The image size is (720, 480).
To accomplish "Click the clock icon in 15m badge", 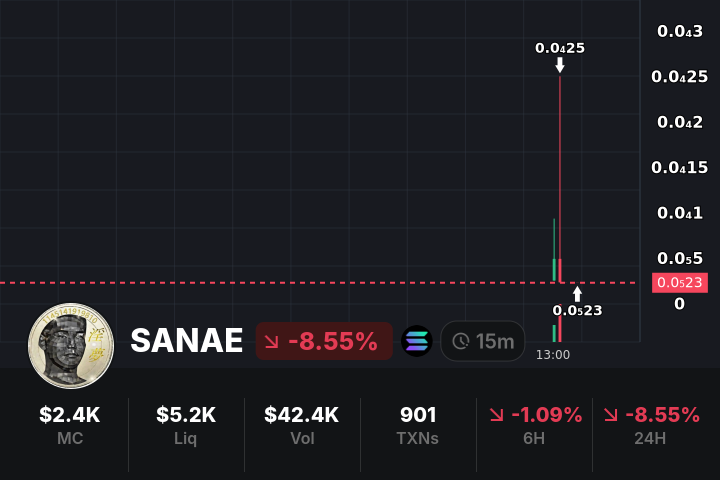I will tap(461, 341).
